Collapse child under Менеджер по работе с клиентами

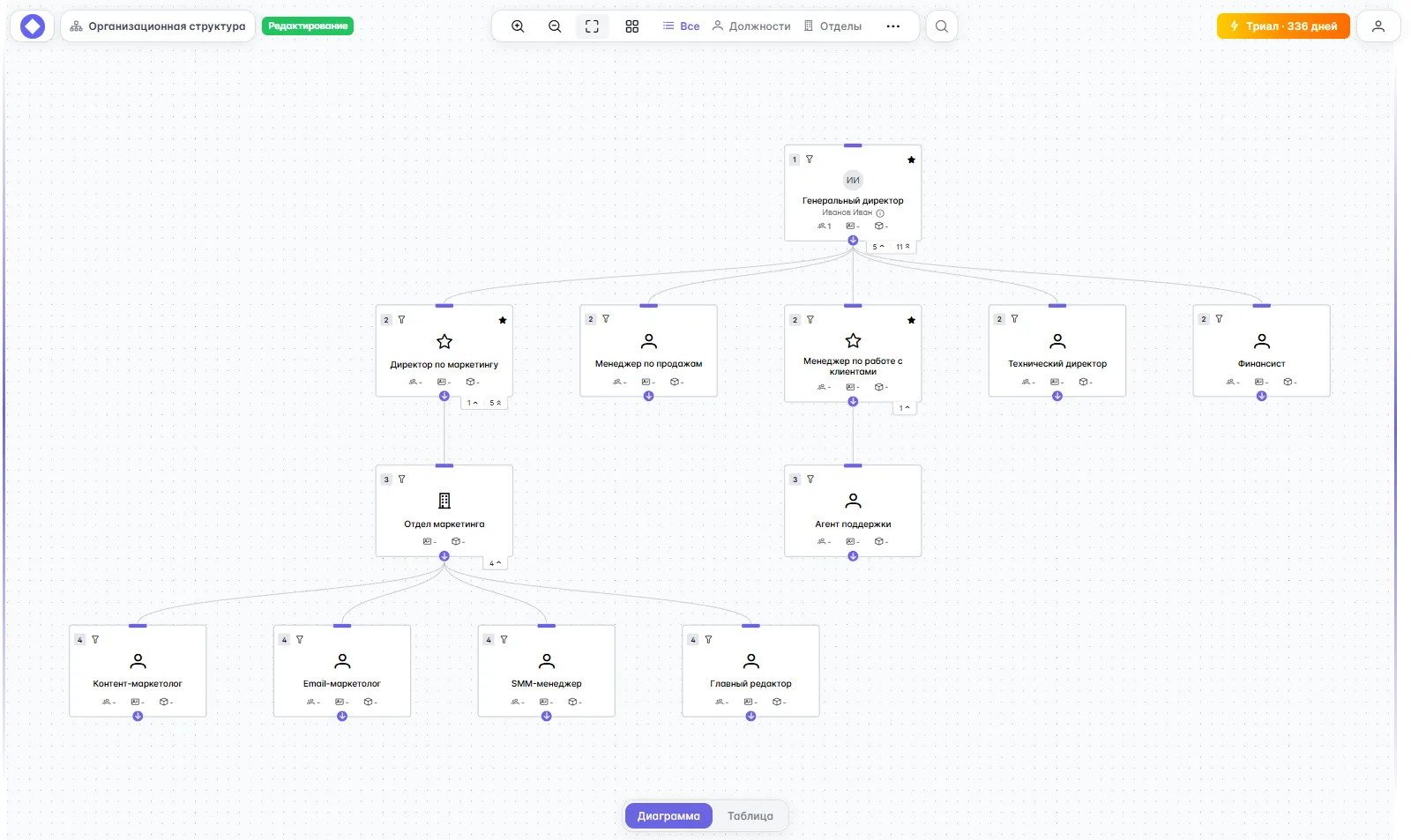pos(904,408)
